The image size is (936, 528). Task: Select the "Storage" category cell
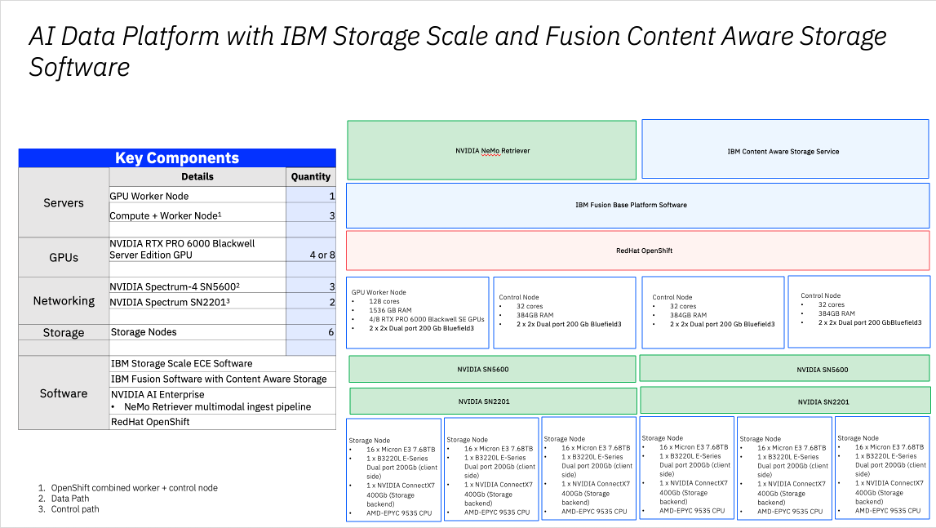coord(63,332)
